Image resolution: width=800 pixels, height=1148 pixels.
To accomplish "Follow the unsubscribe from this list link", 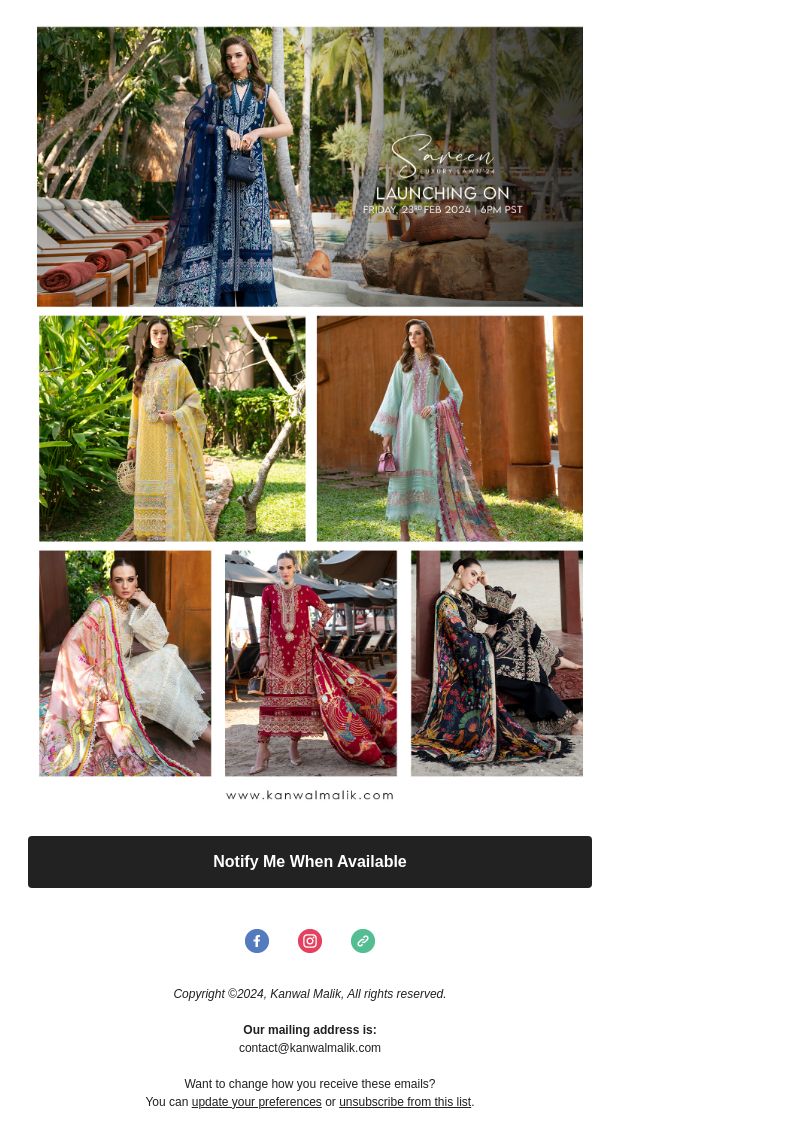I will coord(405,1102).
